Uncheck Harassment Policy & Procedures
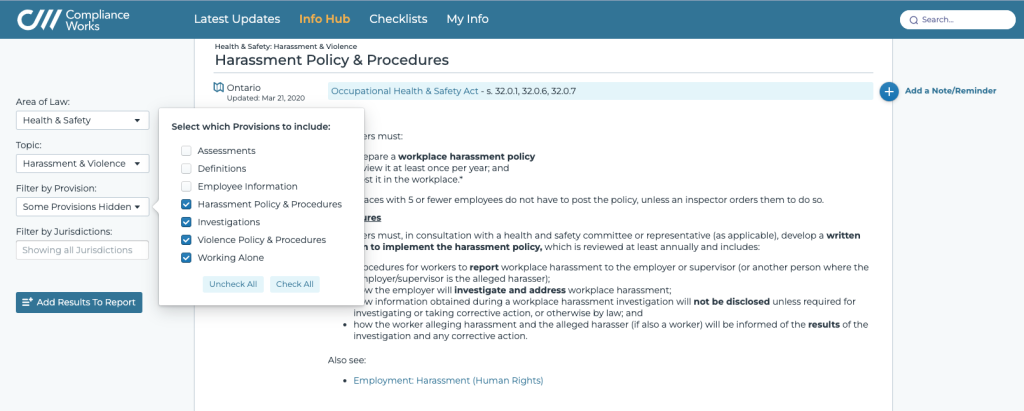 pyautogui.click(x=187, y=205)
